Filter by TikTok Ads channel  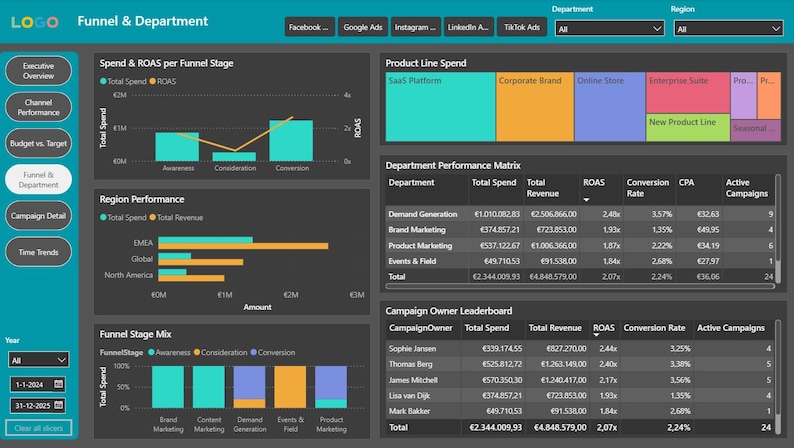(x=522, y=27)
